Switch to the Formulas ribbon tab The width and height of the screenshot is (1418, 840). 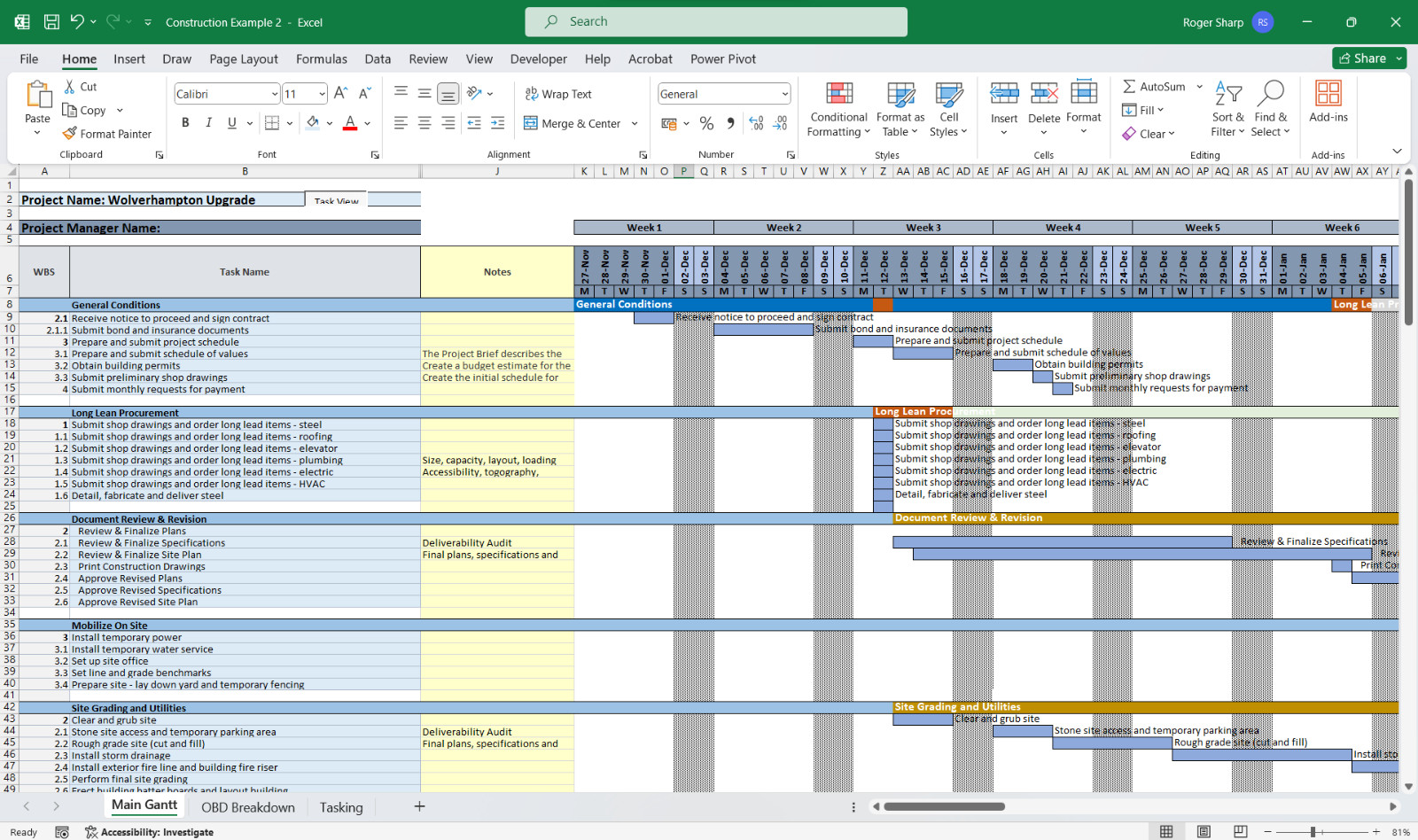pos(322,59)
